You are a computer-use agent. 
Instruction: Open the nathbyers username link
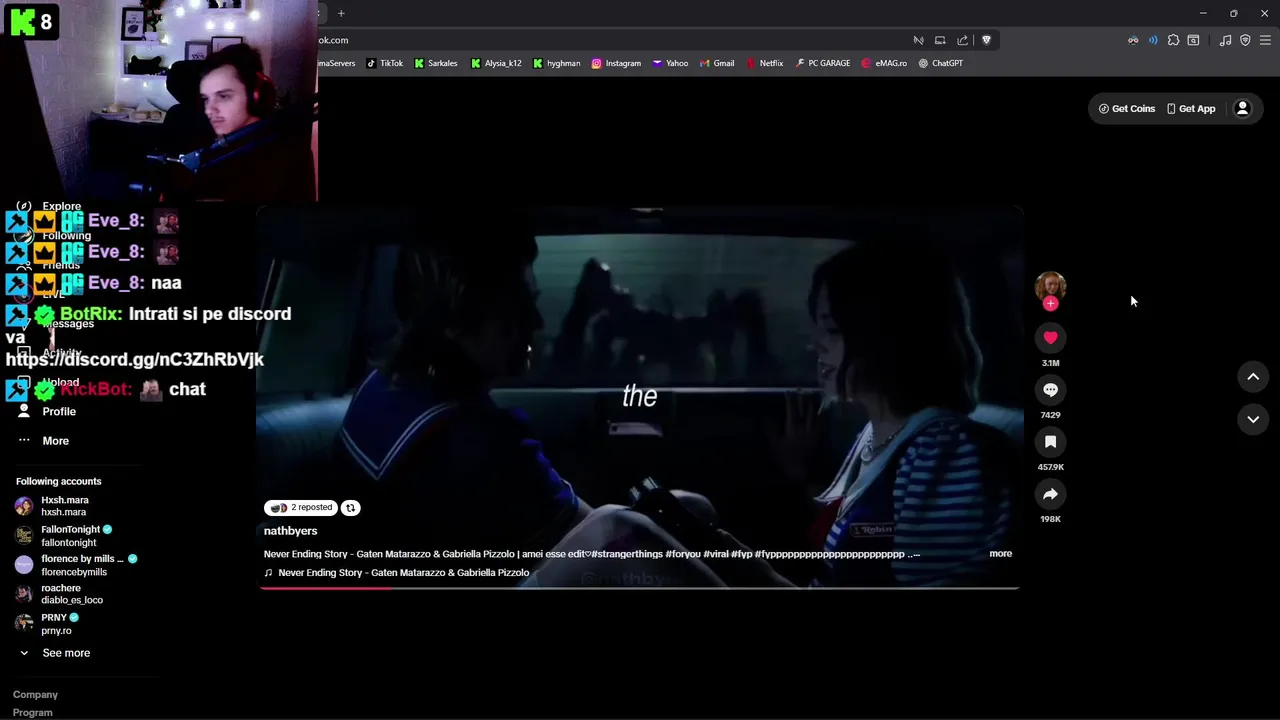pyautogui.click(x=290, y=531)
